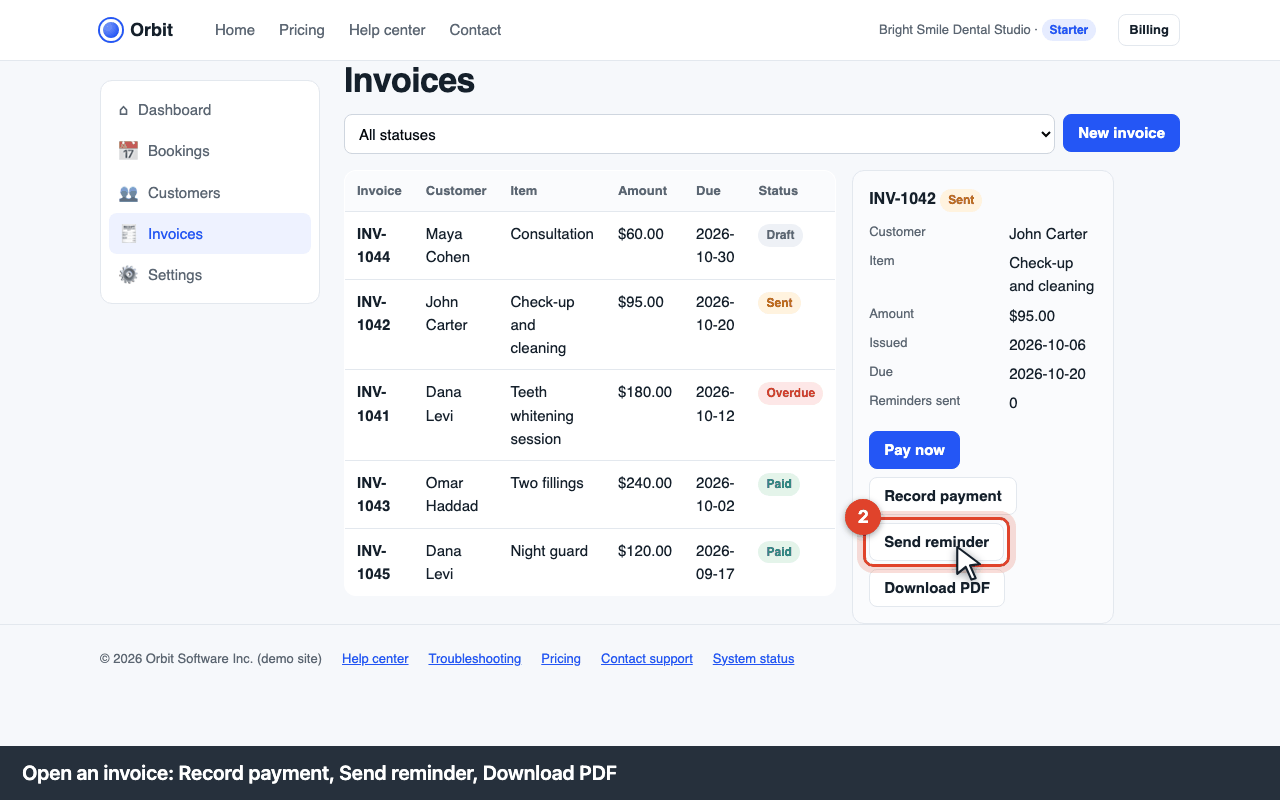Click the Starter plan badge
1280x800 pixels.
[1069, 30]
